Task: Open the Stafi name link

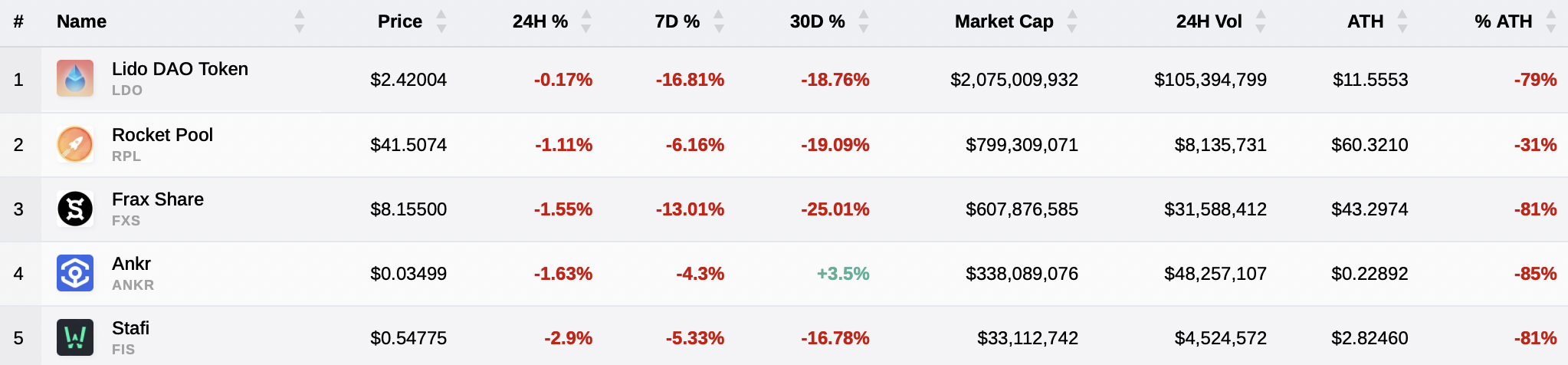Action: [x=130, y=328]
